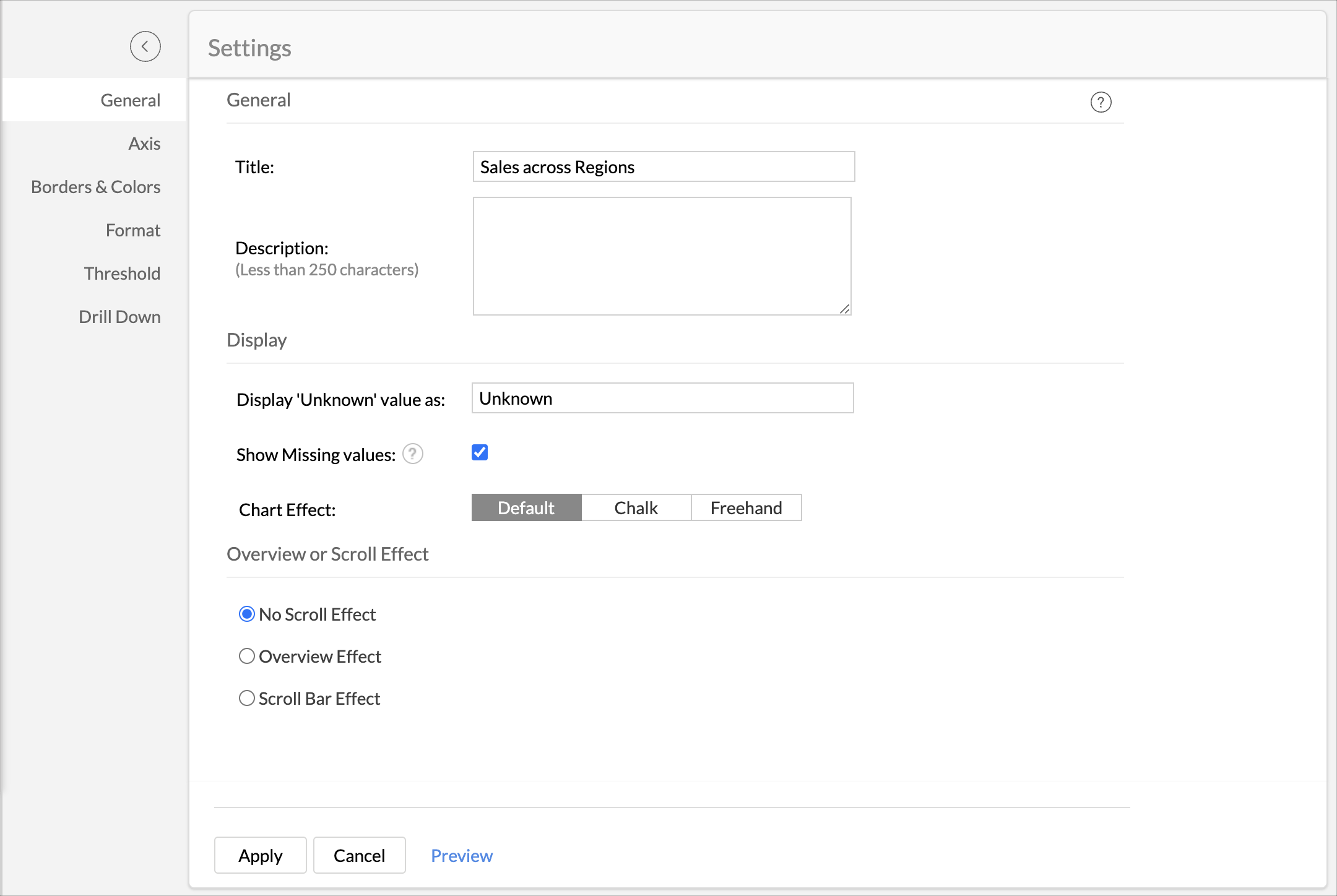The height and width of the screenshot is (896, 1337).
Task: Click the back arrow circle icon
Action: (x=145, y=46)
